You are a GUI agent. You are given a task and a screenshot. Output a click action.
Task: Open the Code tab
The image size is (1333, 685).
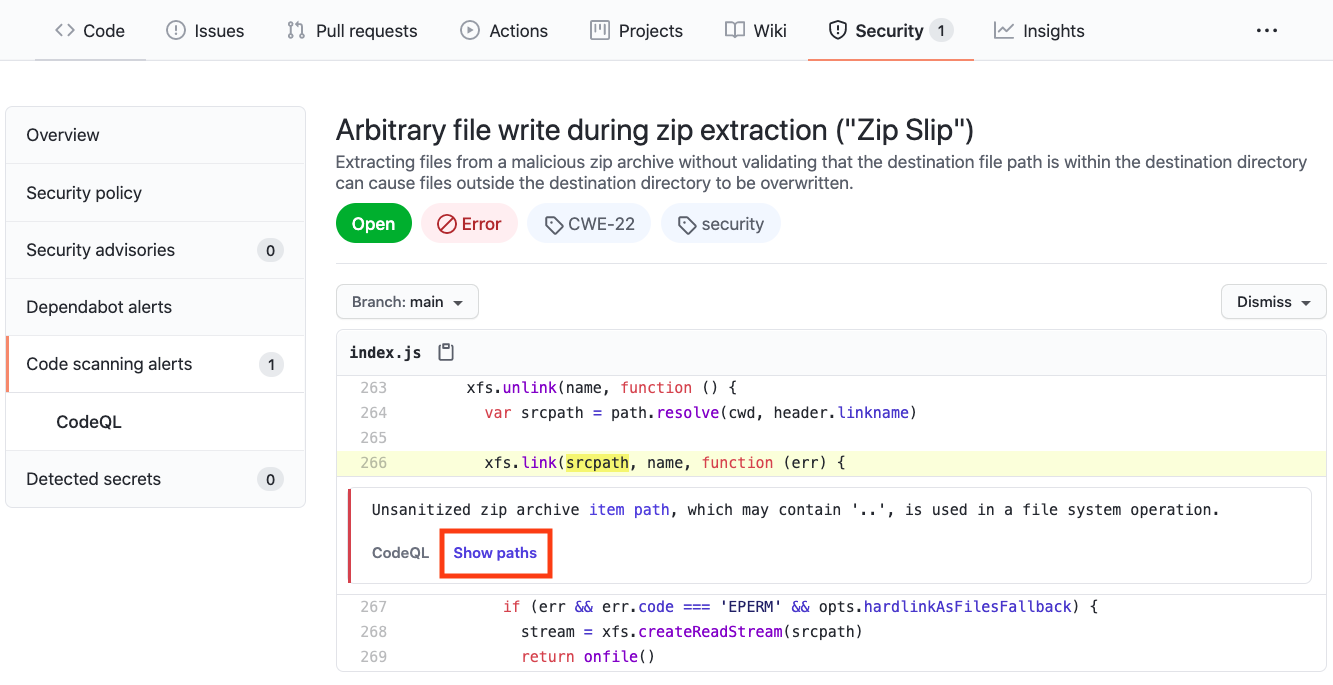point(90,31)
